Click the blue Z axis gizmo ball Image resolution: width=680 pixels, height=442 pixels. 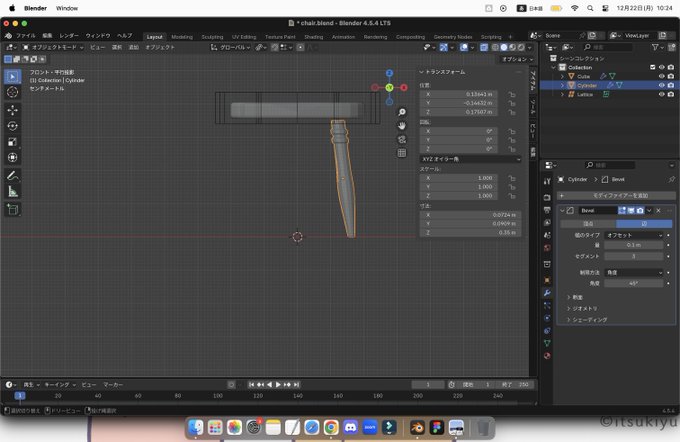point(389,73)
